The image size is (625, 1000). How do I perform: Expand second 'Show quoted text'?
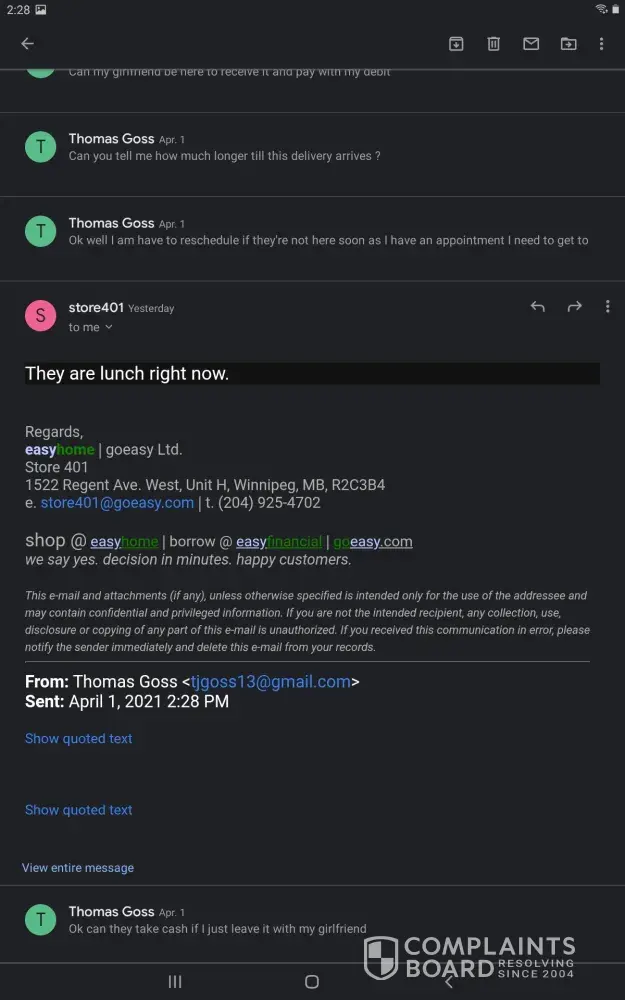click(x=78, y=810)
